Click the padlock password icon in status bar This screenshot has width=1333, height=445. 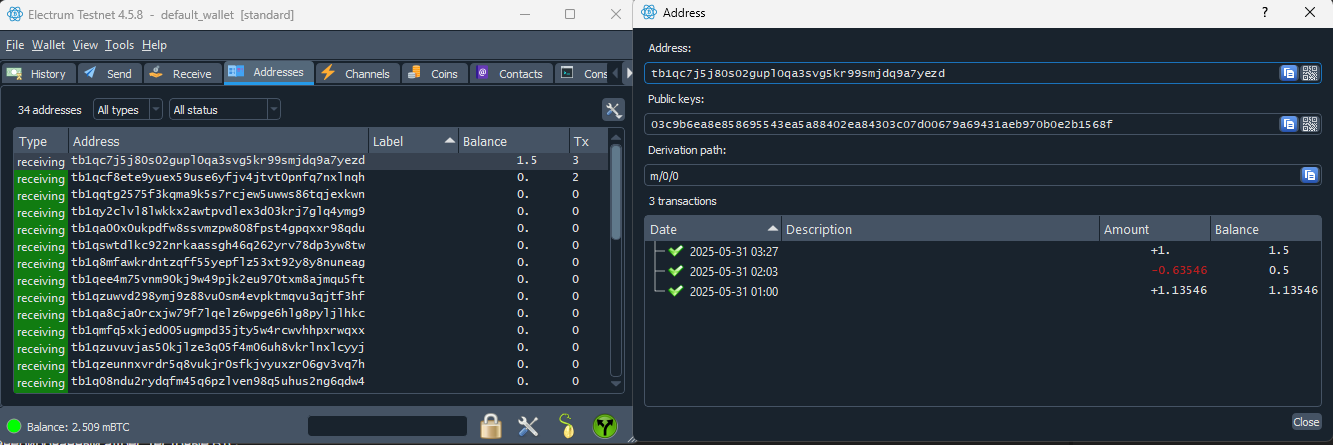[x=490, y=426]
